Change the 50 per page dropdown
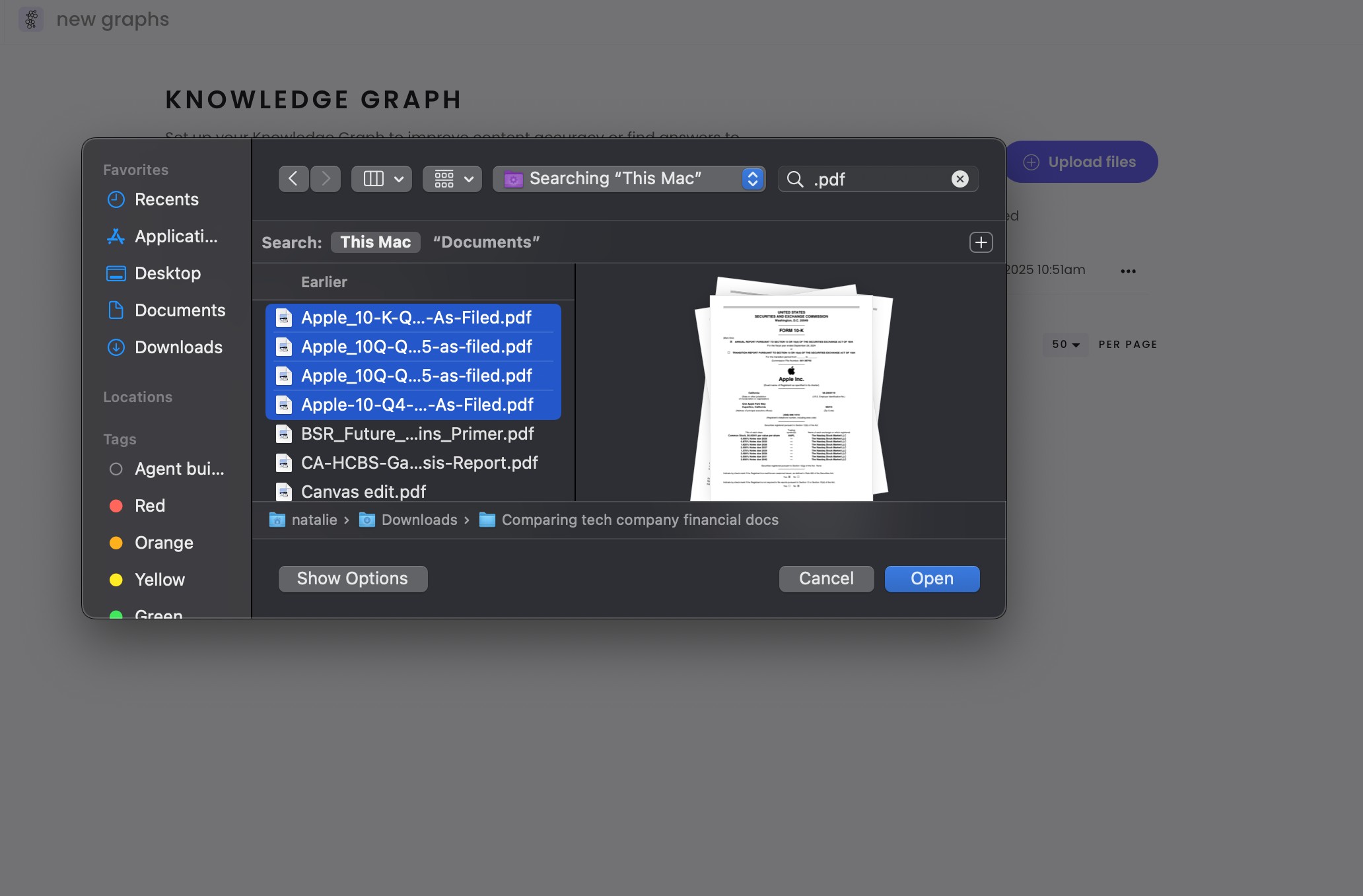Screen dimensions: 1363x896 (1065, 345)
